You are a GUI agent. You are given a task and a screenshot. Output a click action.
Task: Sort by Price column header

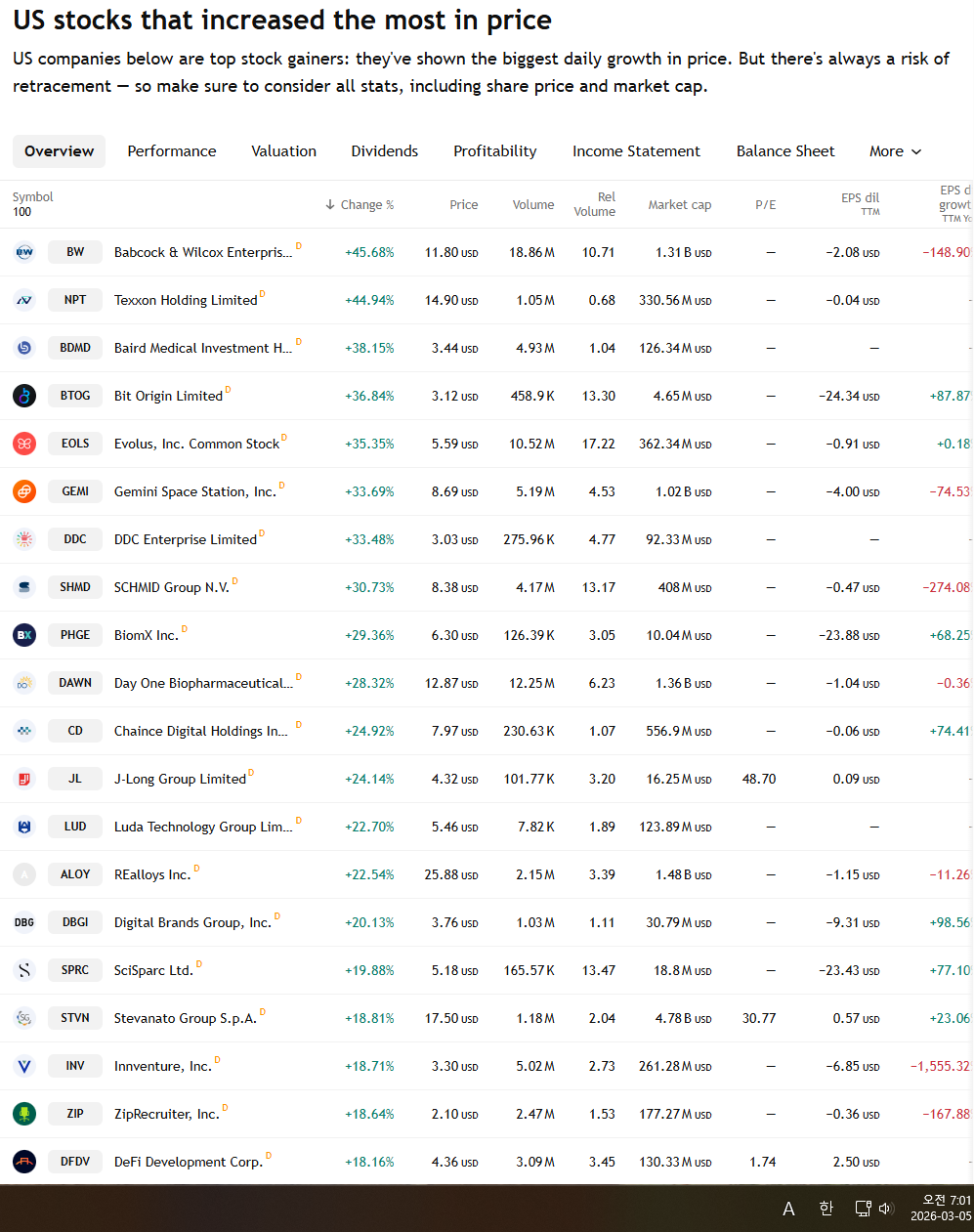[x=464, y=205]
